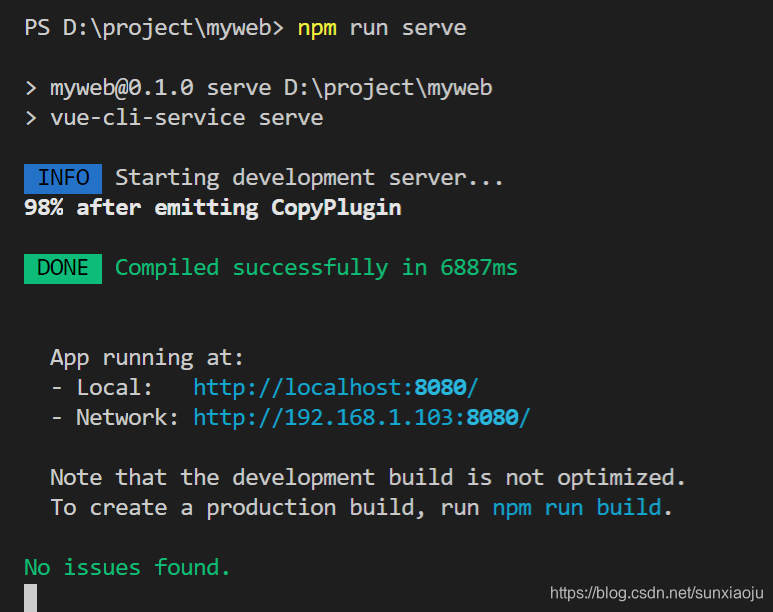The width and height of the screenshot is (773, 612).
Task: Click 'myweb@0.1.0 serve D:\project\myweb' line
Action: tap(258, 89)
